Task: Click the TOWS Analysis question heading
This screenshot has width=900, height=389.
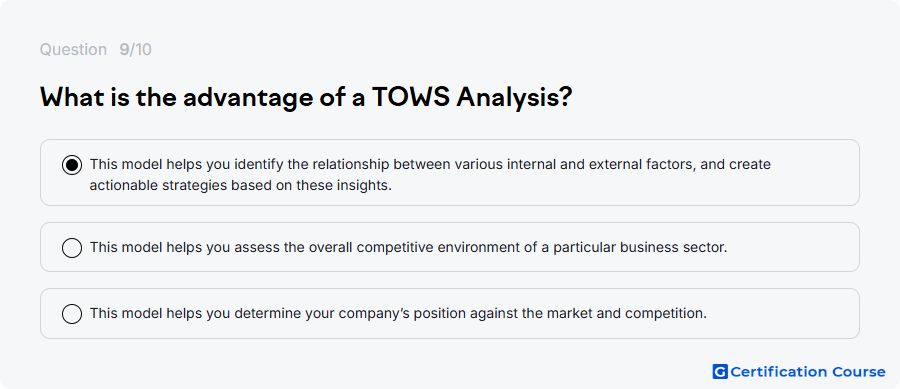Action: [x=306, y=98]
